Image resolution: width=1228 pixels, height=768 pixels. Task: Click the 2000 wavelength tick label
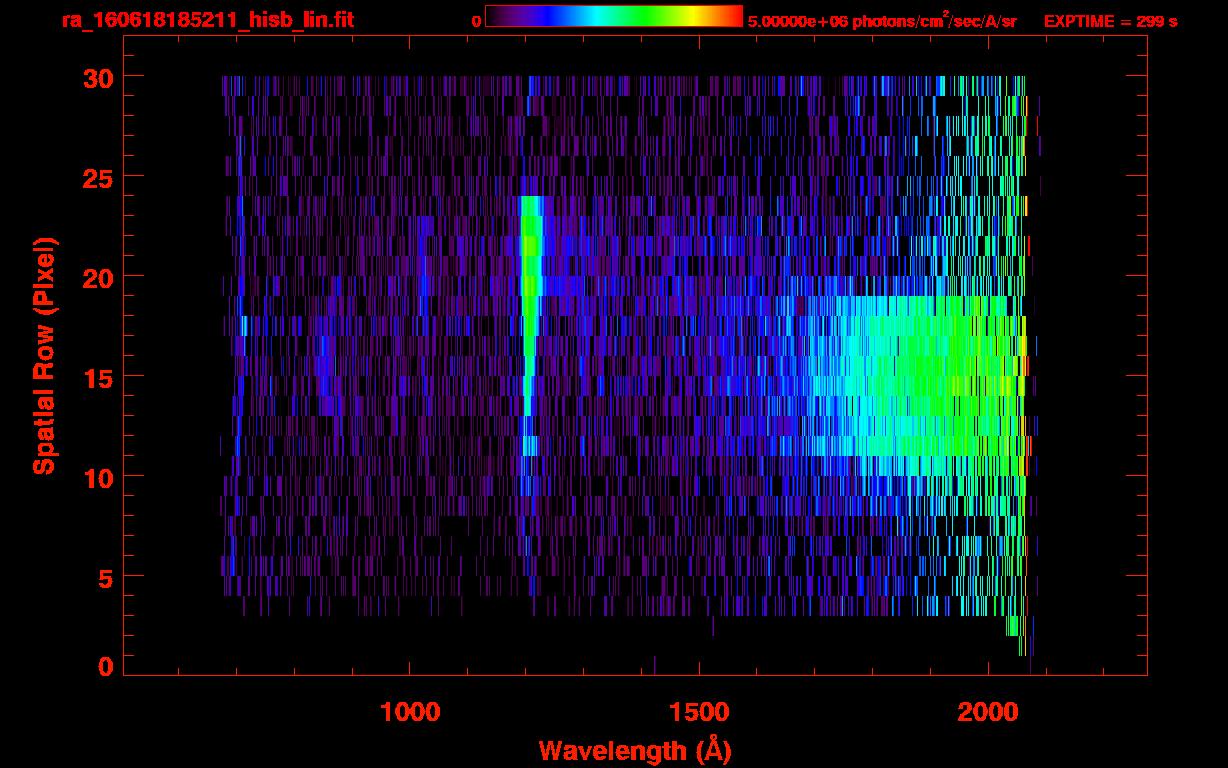coord(988,712)
